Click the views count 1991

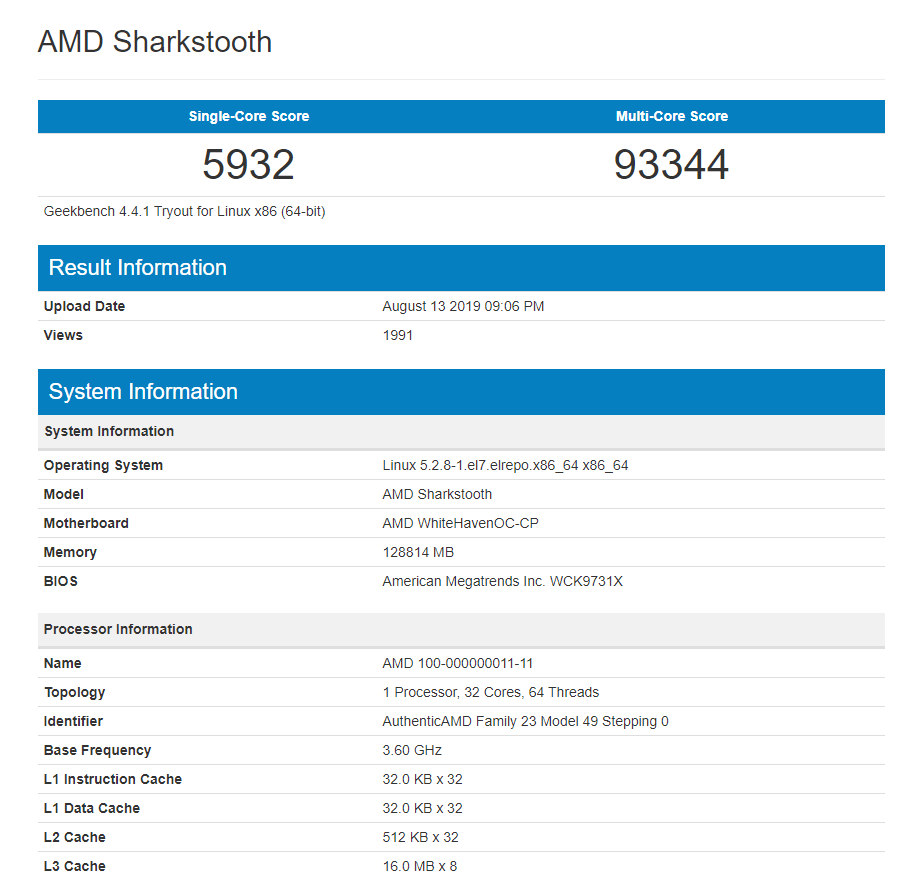coord(397,335)
